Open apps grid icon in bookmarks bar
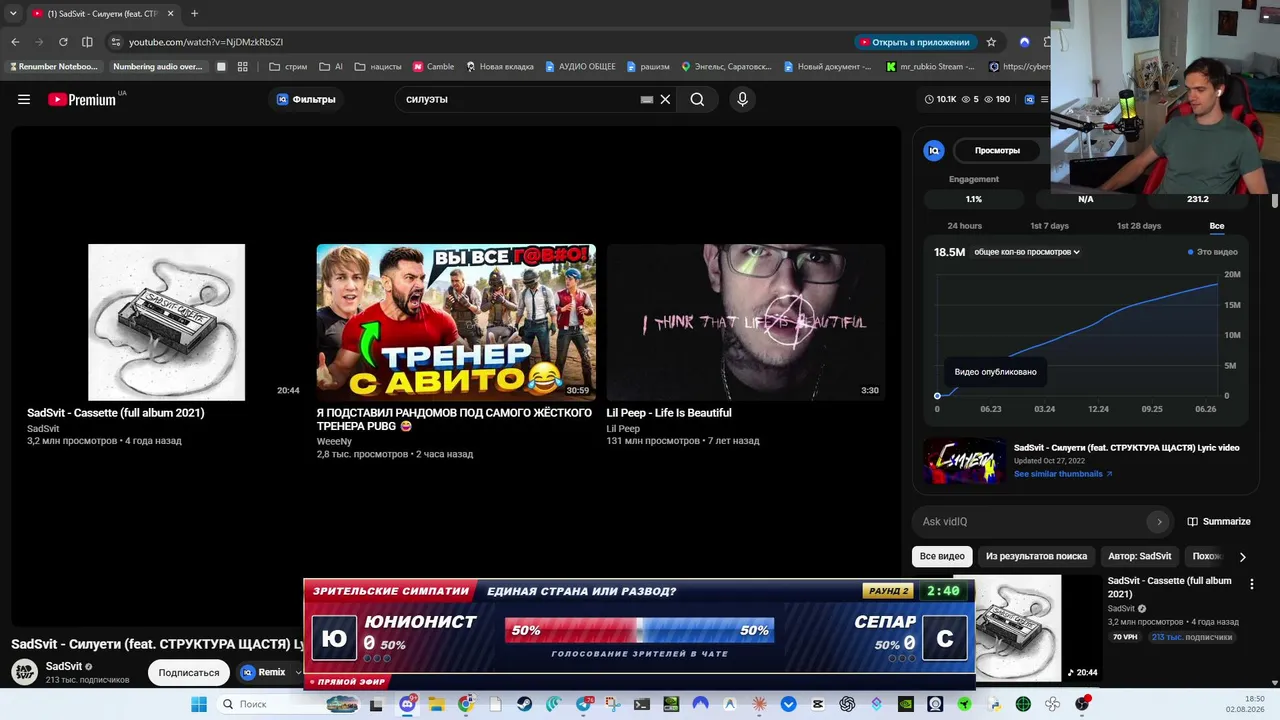The height and width of the screenshot is (720, 1280). tap(243, 67)
